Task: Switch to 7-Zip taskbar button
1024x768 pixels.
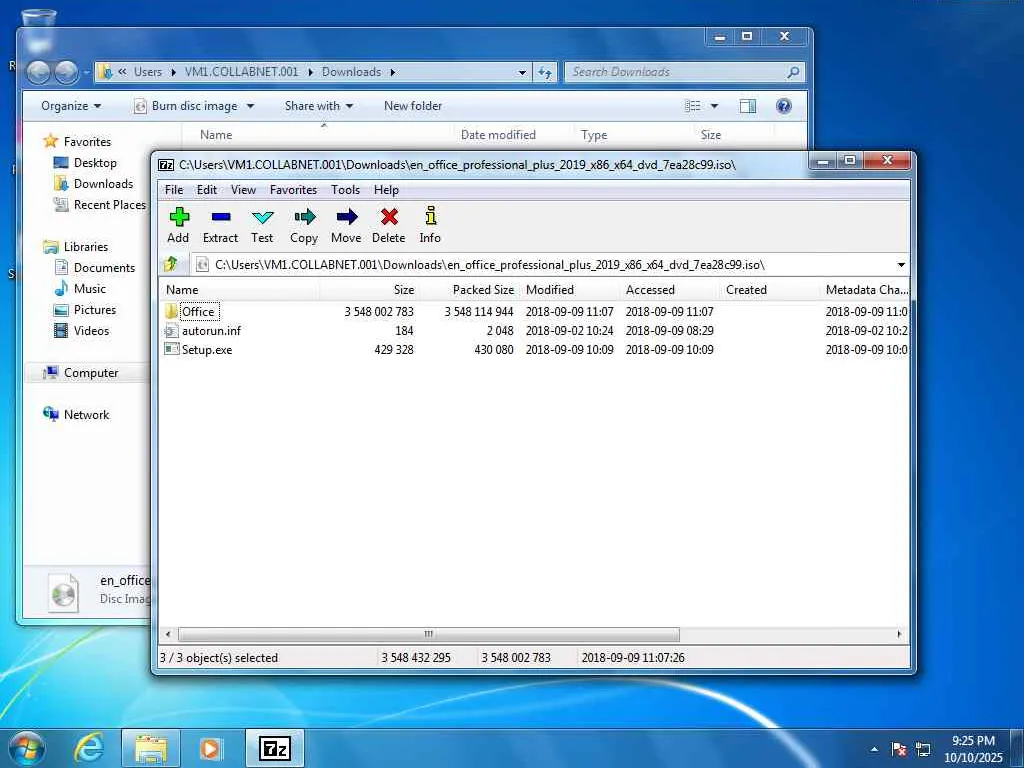Action: 275,748
